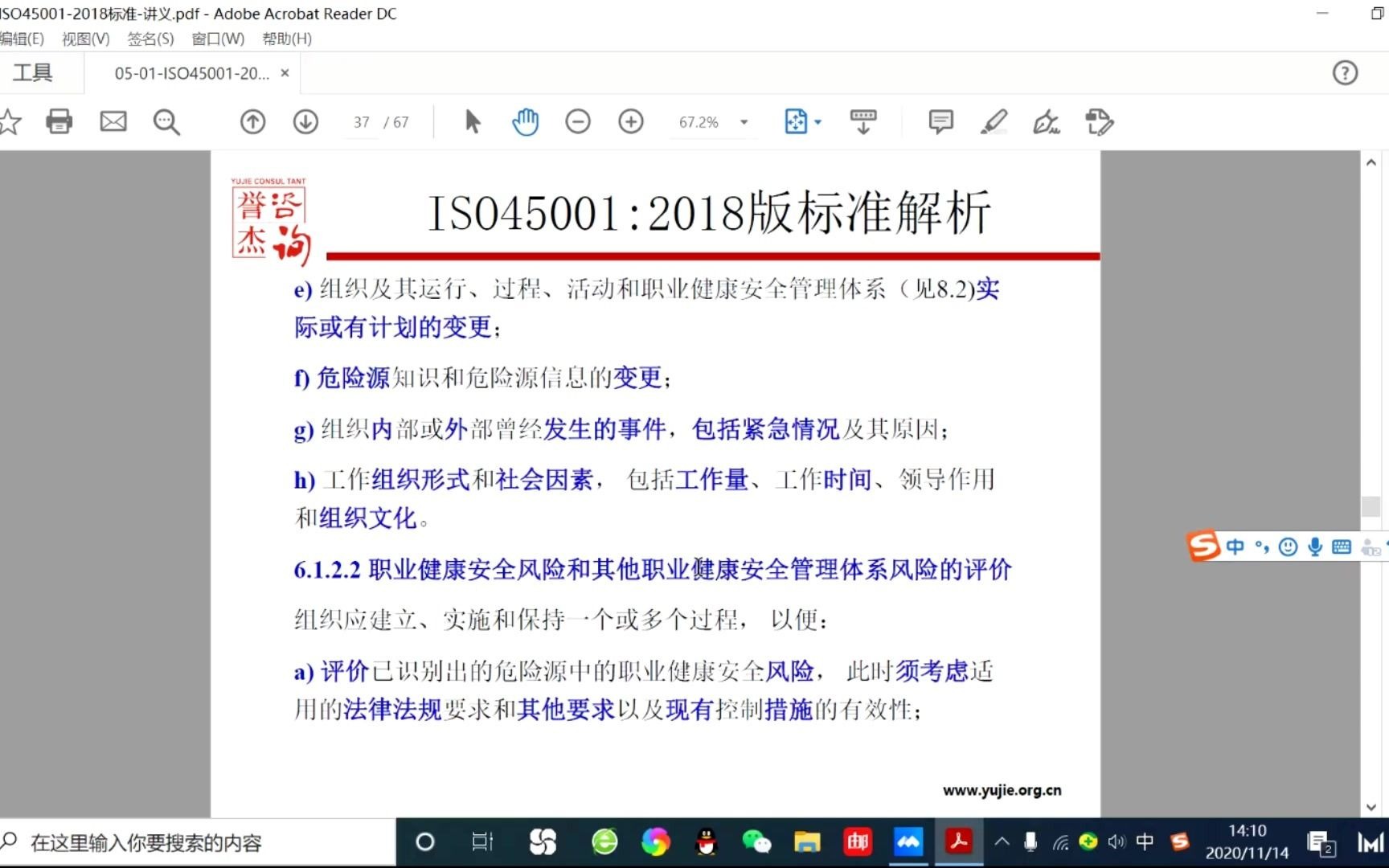This screenshot has height=868, width=1389.
Task: Edit the page number field showing 37
Action: click(x=361, y=121)
